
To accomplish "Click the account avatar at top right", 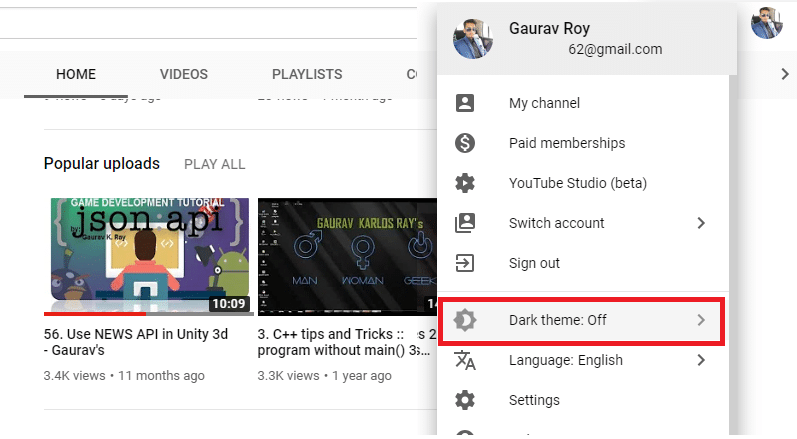I will pos(767,23).
